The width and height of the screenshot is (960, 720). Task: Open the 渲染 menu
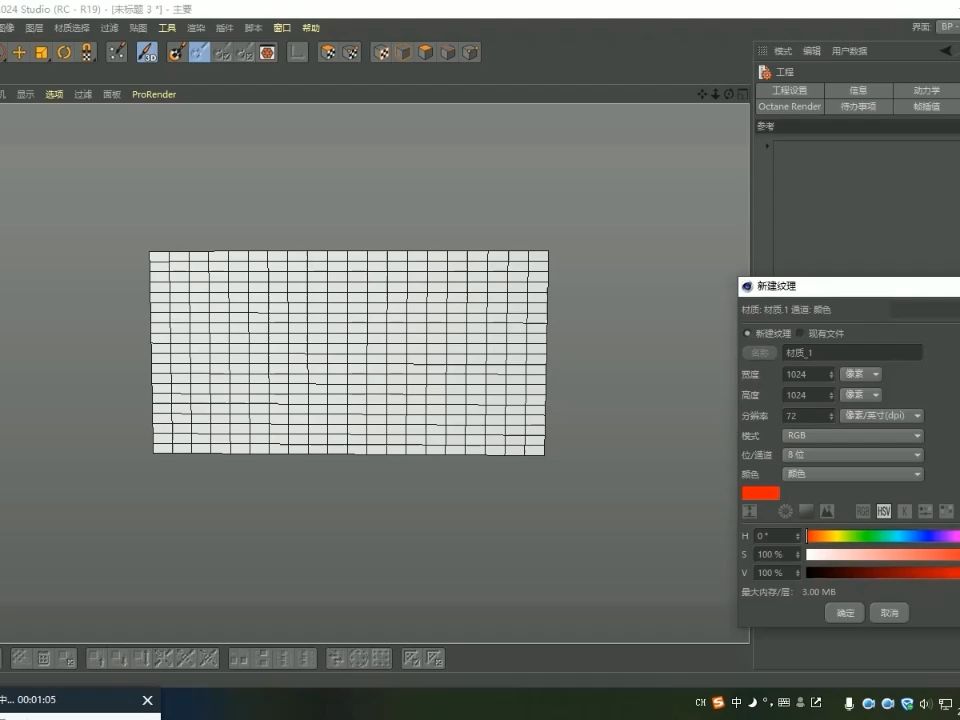pyautogui.click(x=197, y=28)
